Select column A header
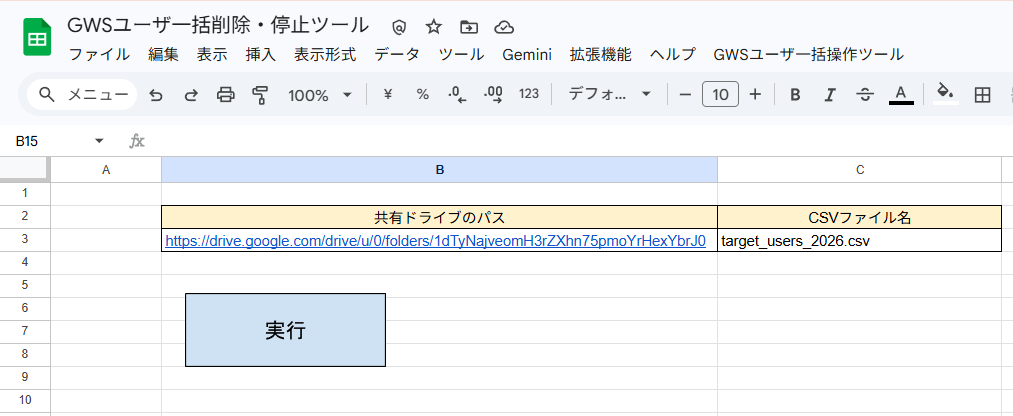1013x416 pixels. tap(106, 170)
